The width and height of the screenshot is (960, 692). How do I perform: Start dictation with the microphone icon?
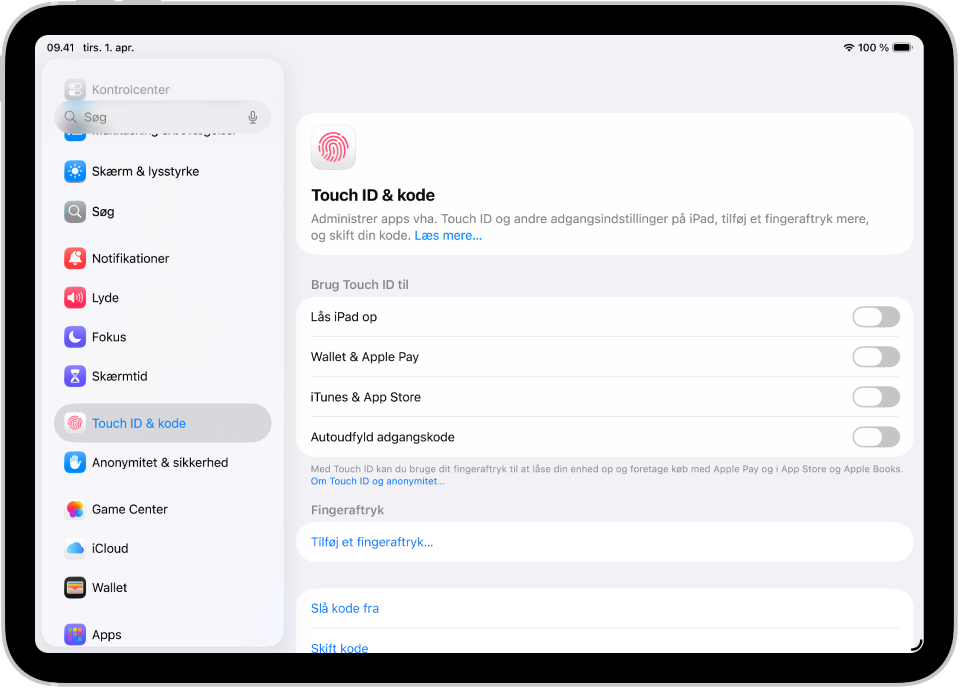point(253,117)
